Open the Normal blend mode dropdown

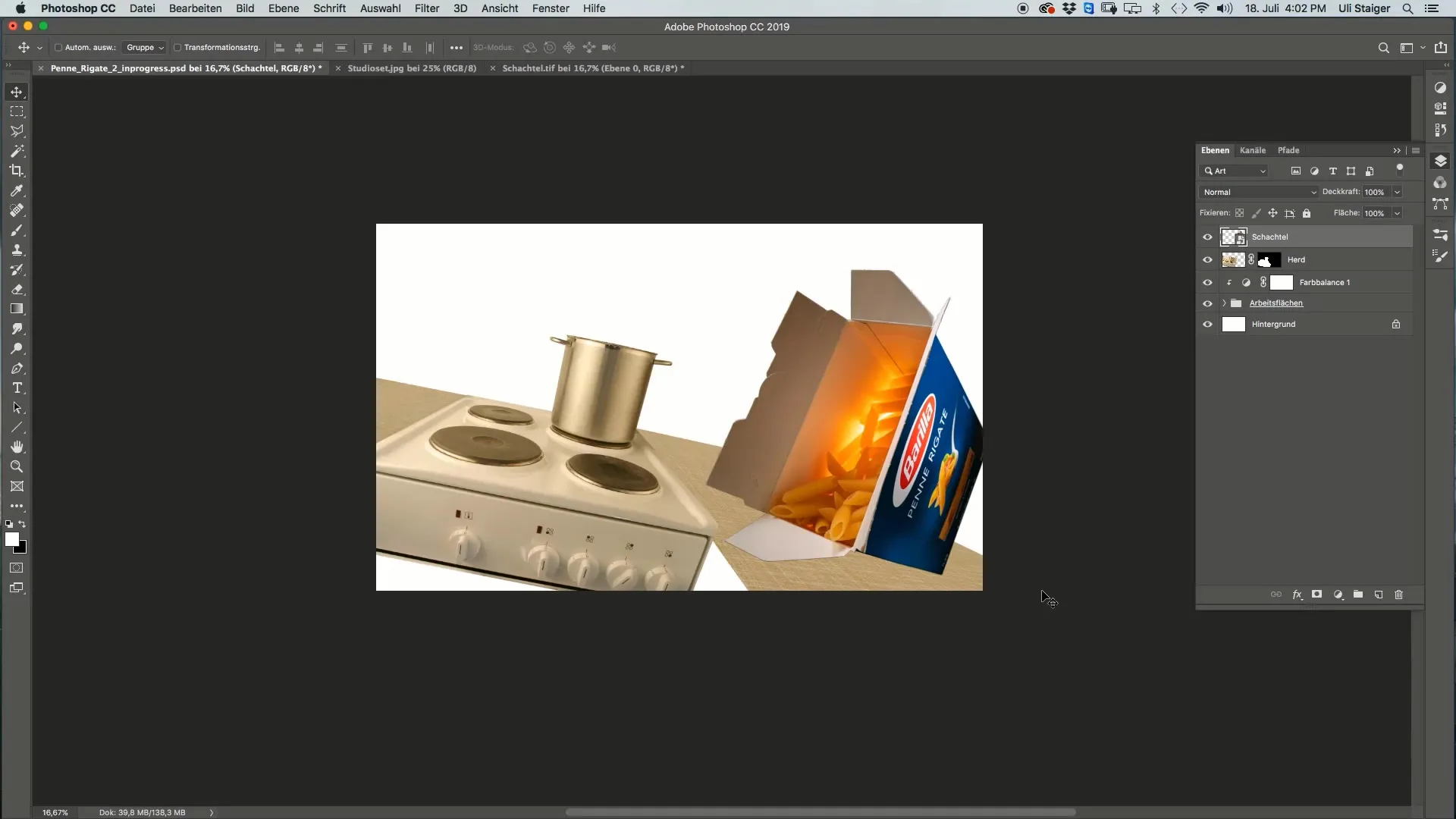click(x=1259, y=192)
